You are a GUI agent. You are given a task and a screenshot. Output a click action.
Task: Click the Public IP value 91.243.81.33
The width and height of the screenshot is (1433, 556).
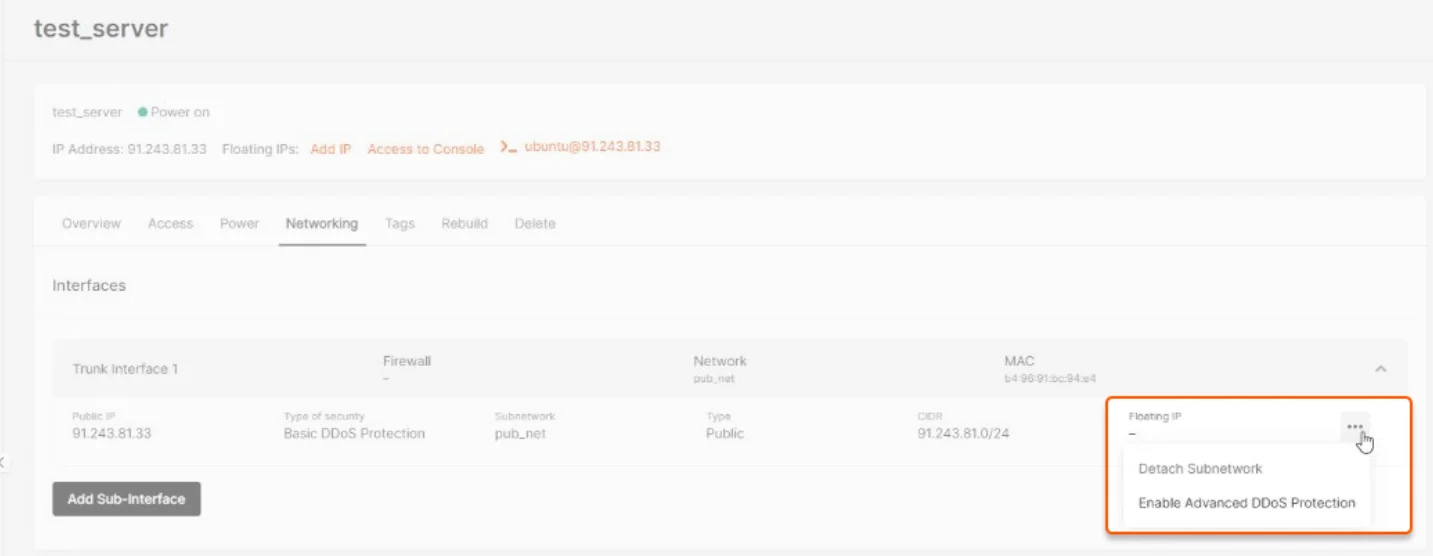pyautogui.click(x=111, y=434)
